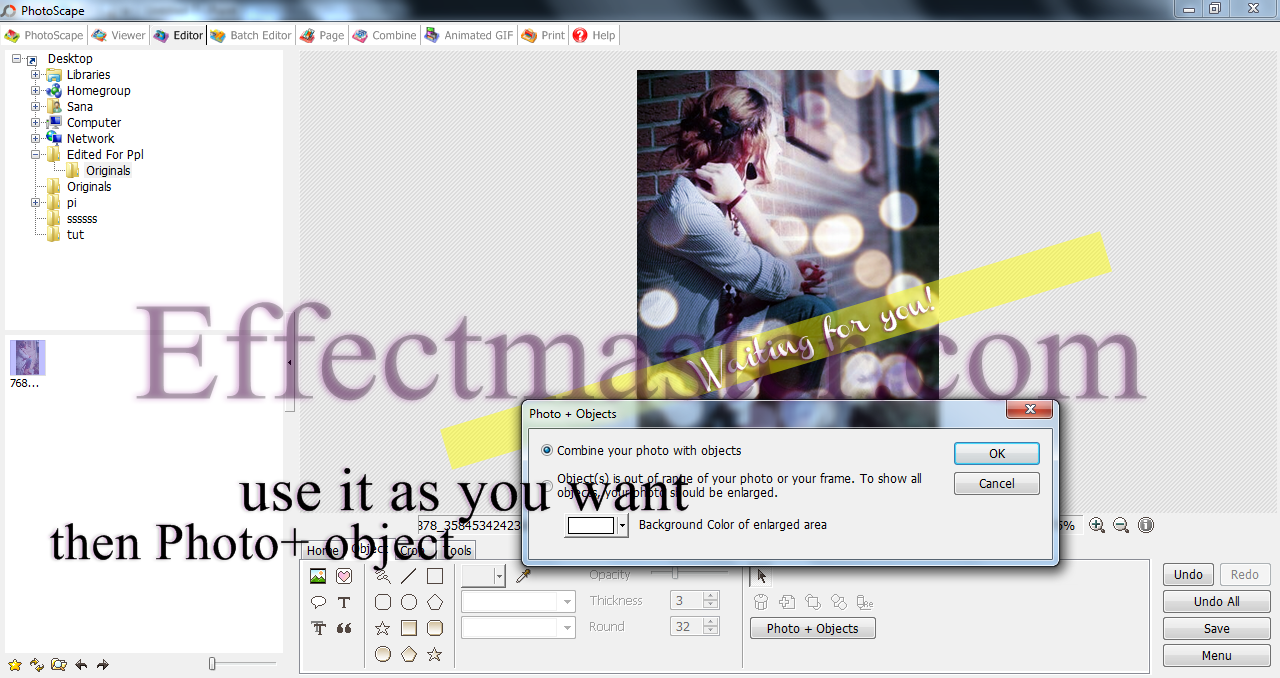Expand the Libraries tree node
This screenshot has height=678, width=1280.
pyautogui.click(x=36, y=75)
